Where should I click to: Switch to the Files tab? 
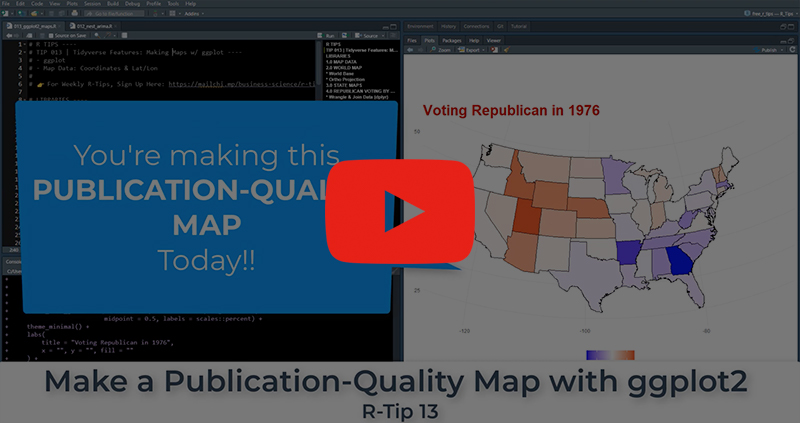coord(412,40)
